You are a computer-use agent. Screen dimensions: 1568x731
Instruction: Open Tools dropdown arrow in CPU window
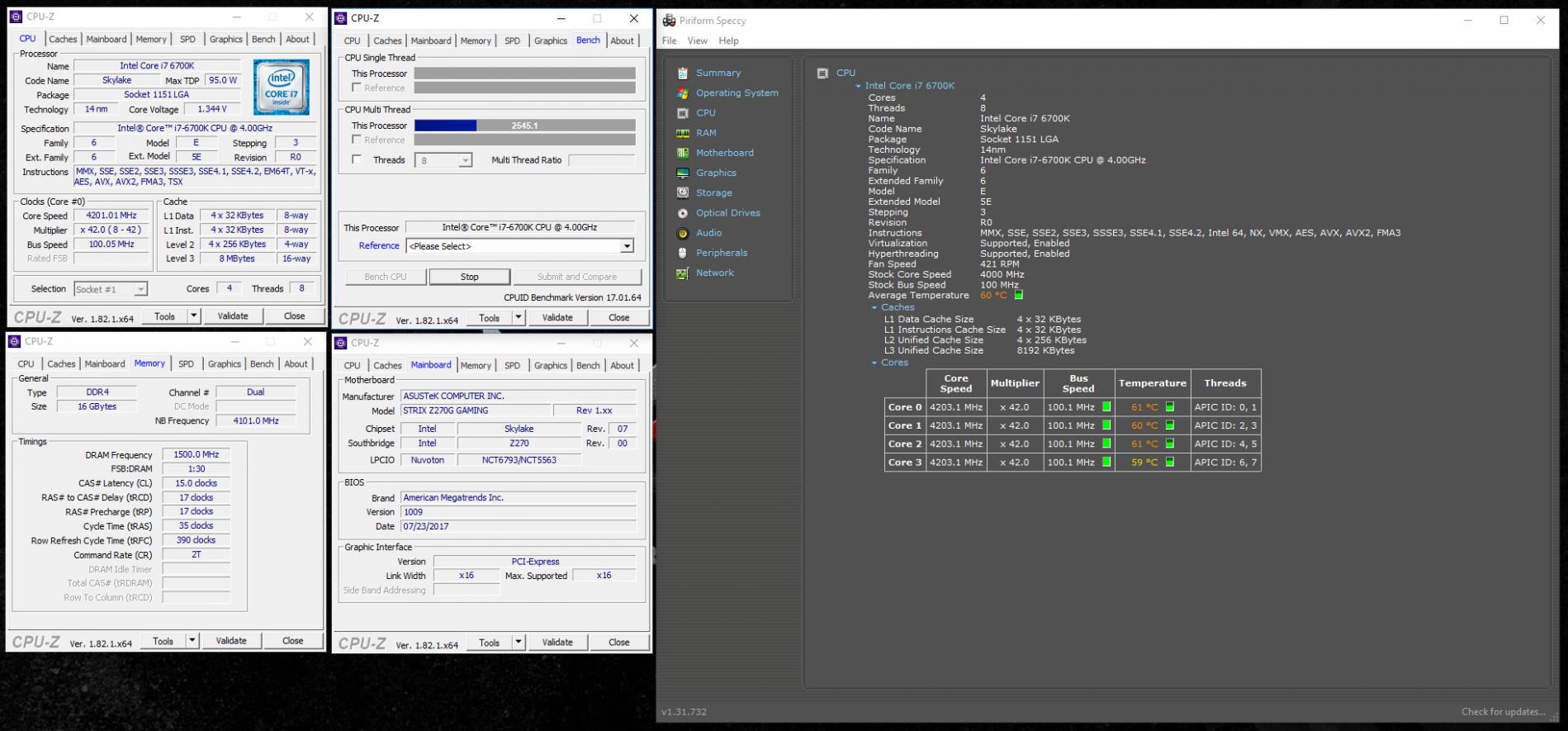point(194,316)
